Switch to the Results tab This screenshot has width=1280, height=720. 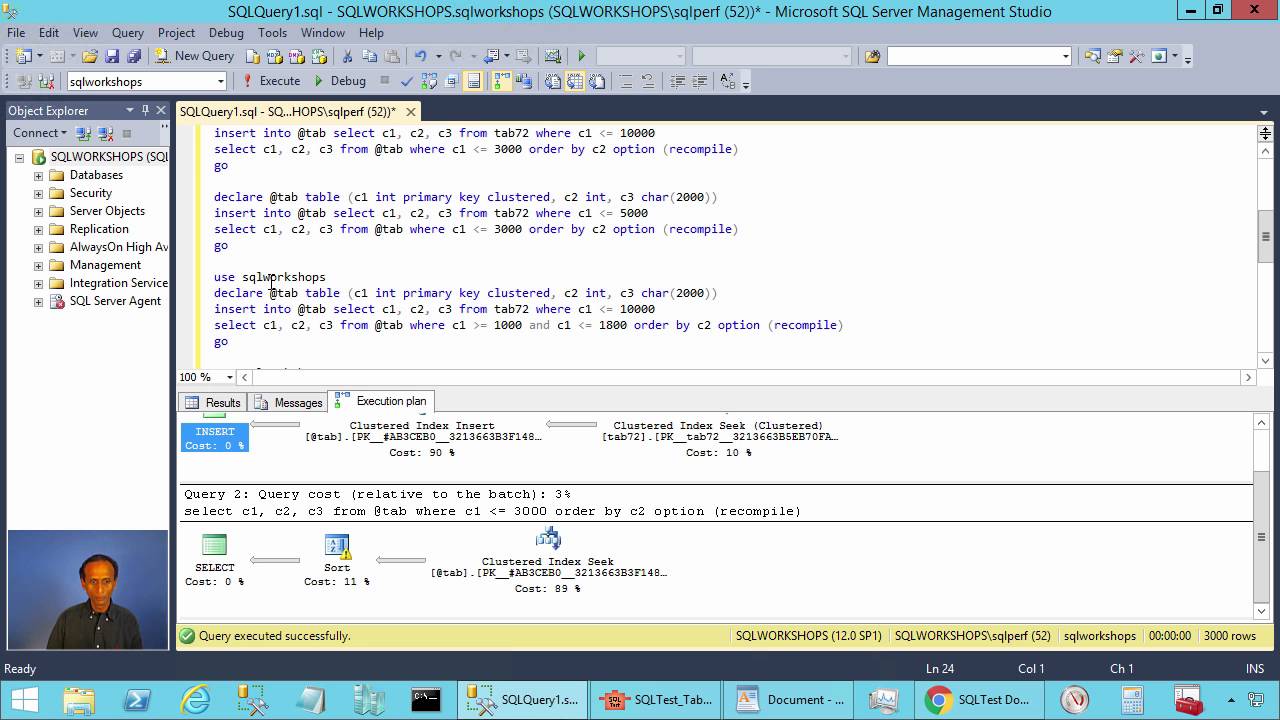[x=214, y=402]
